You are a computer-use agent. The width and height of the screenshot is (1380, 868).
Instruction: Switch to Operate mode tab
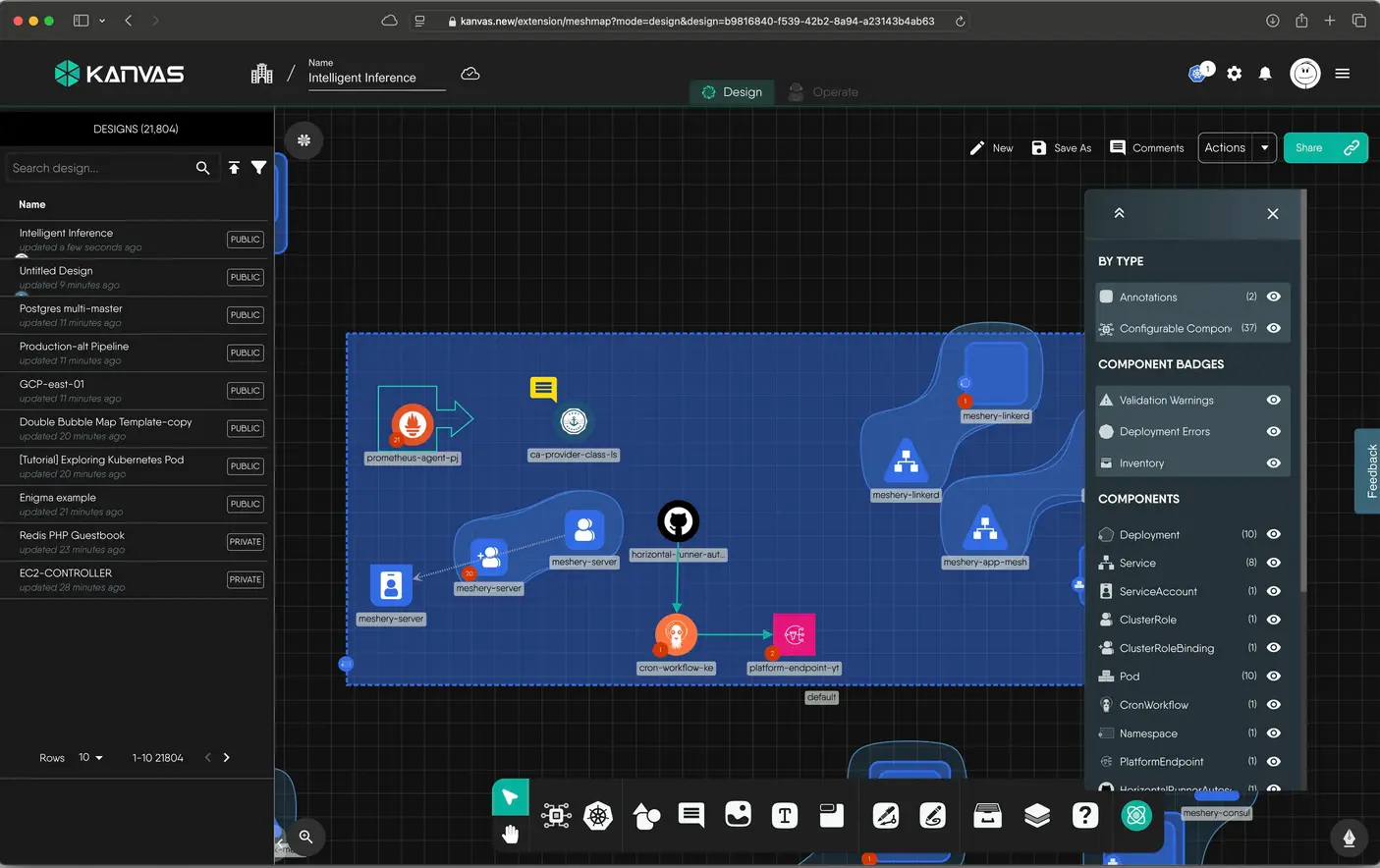(824, 92)
